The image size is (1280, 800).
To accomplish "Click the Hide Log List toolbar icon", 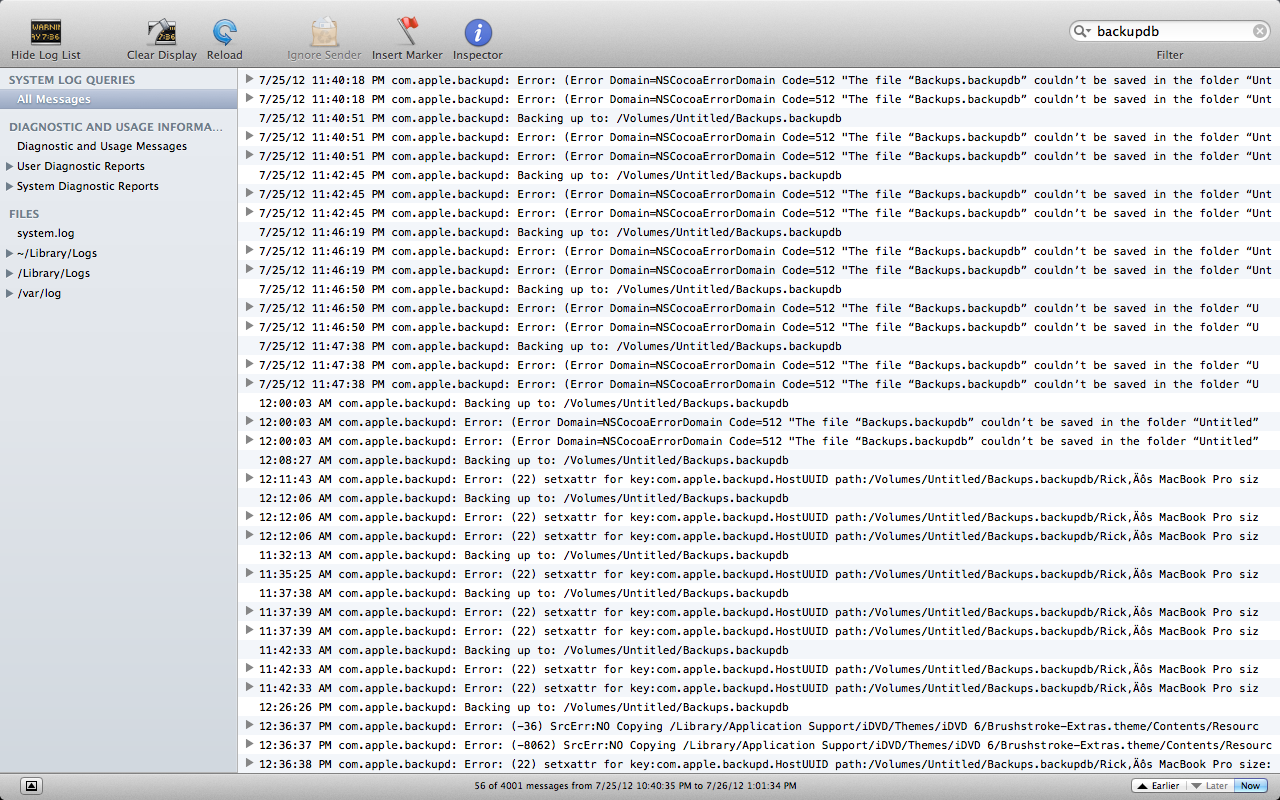I will click(46, 33).
